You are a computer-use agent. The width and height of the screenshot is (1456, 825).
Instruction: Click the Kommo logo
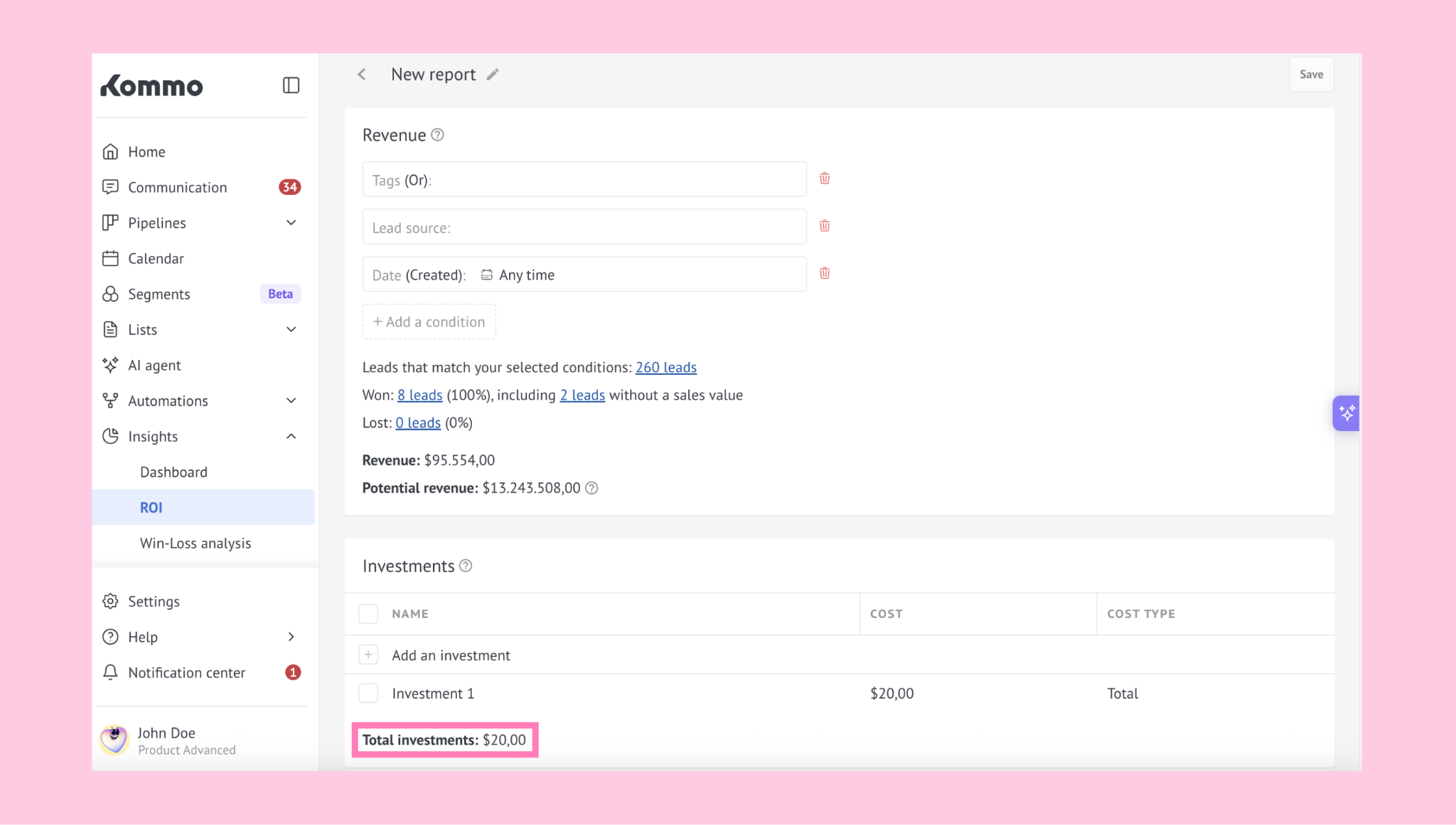tap(151, 85)
